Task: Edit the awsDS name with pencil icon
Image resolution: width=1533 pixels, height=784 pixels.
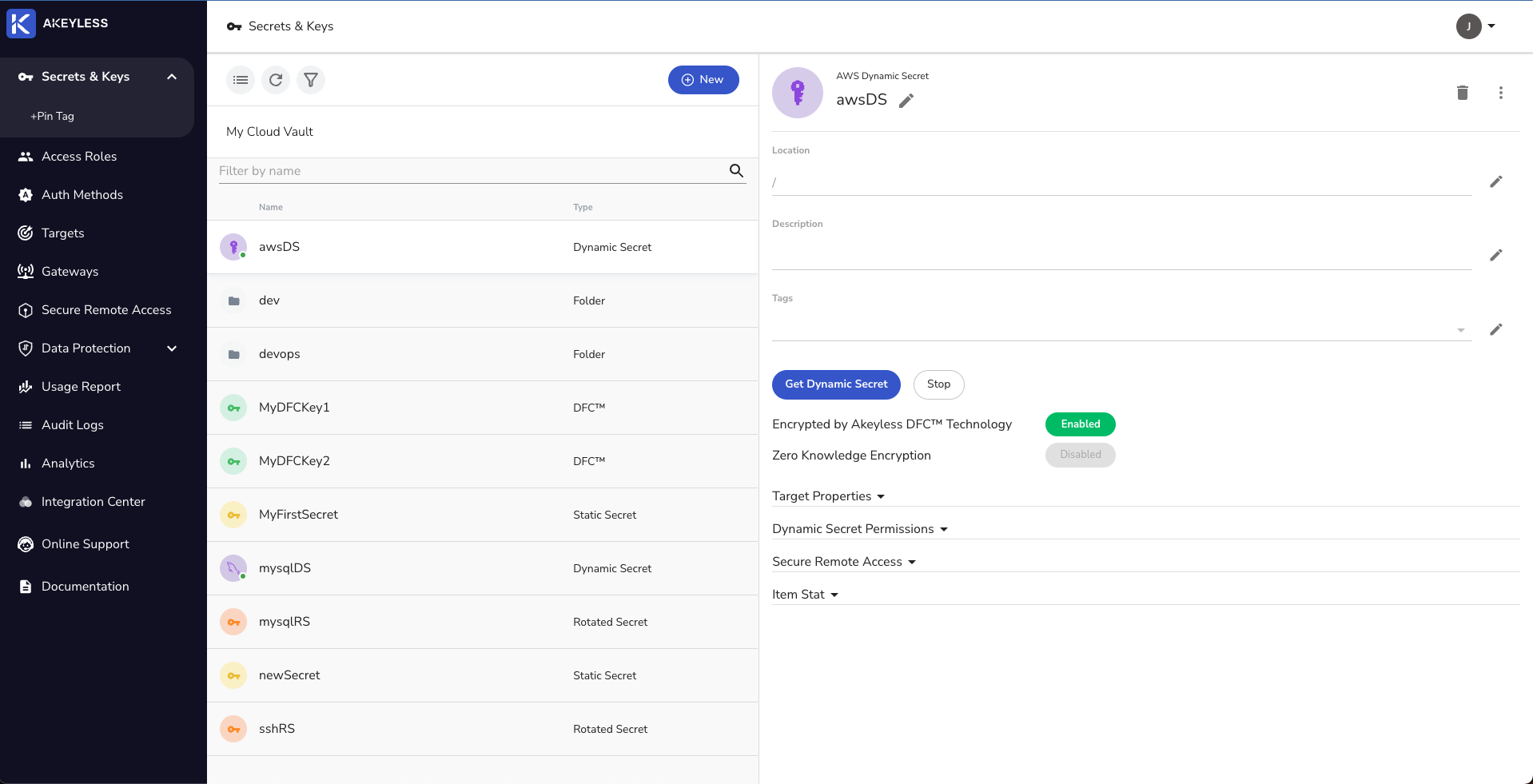Action: click(x=906, y=101)
